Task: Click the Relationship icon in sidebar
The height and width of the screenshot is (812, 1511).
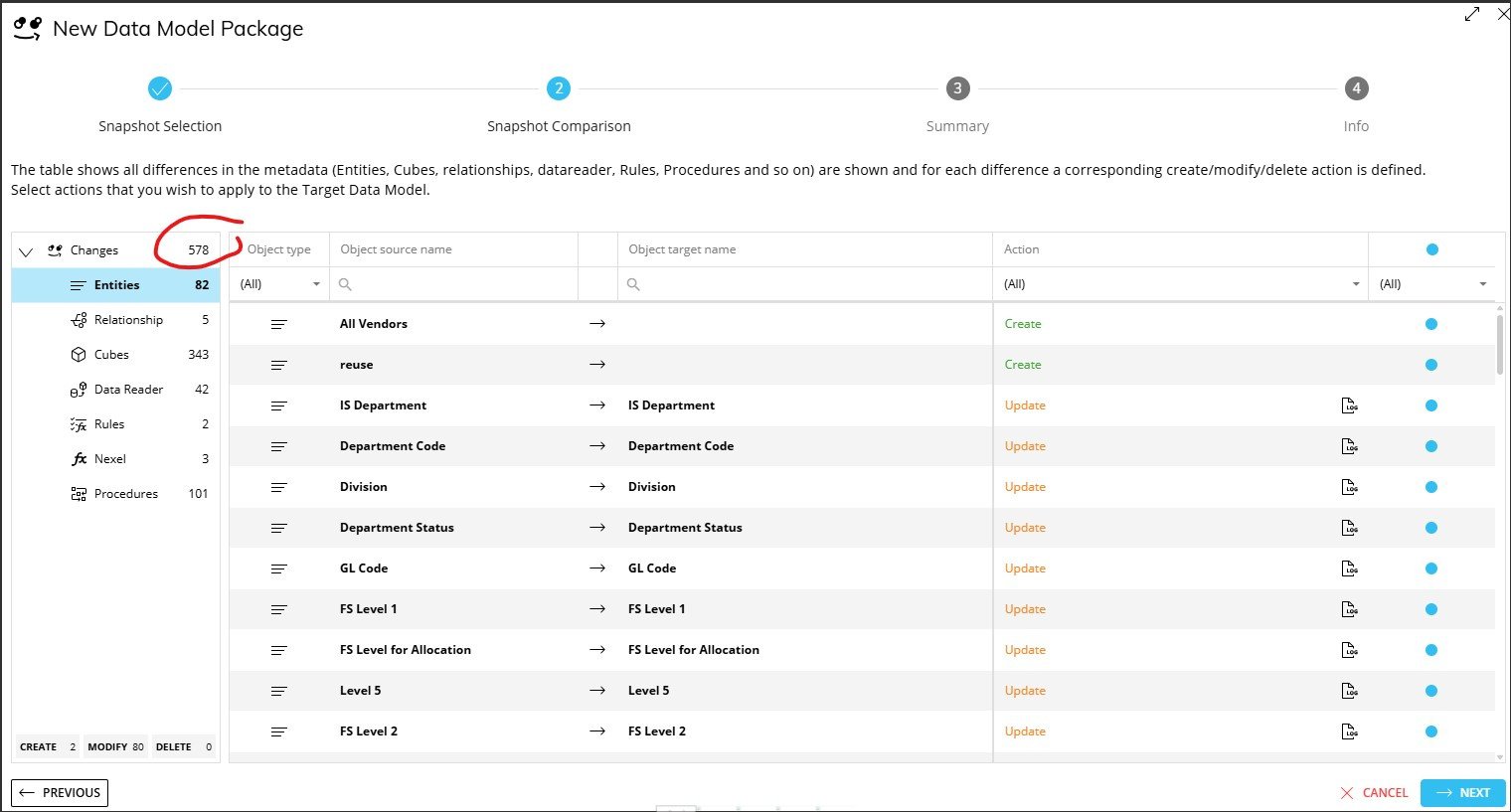Action: 79,320
